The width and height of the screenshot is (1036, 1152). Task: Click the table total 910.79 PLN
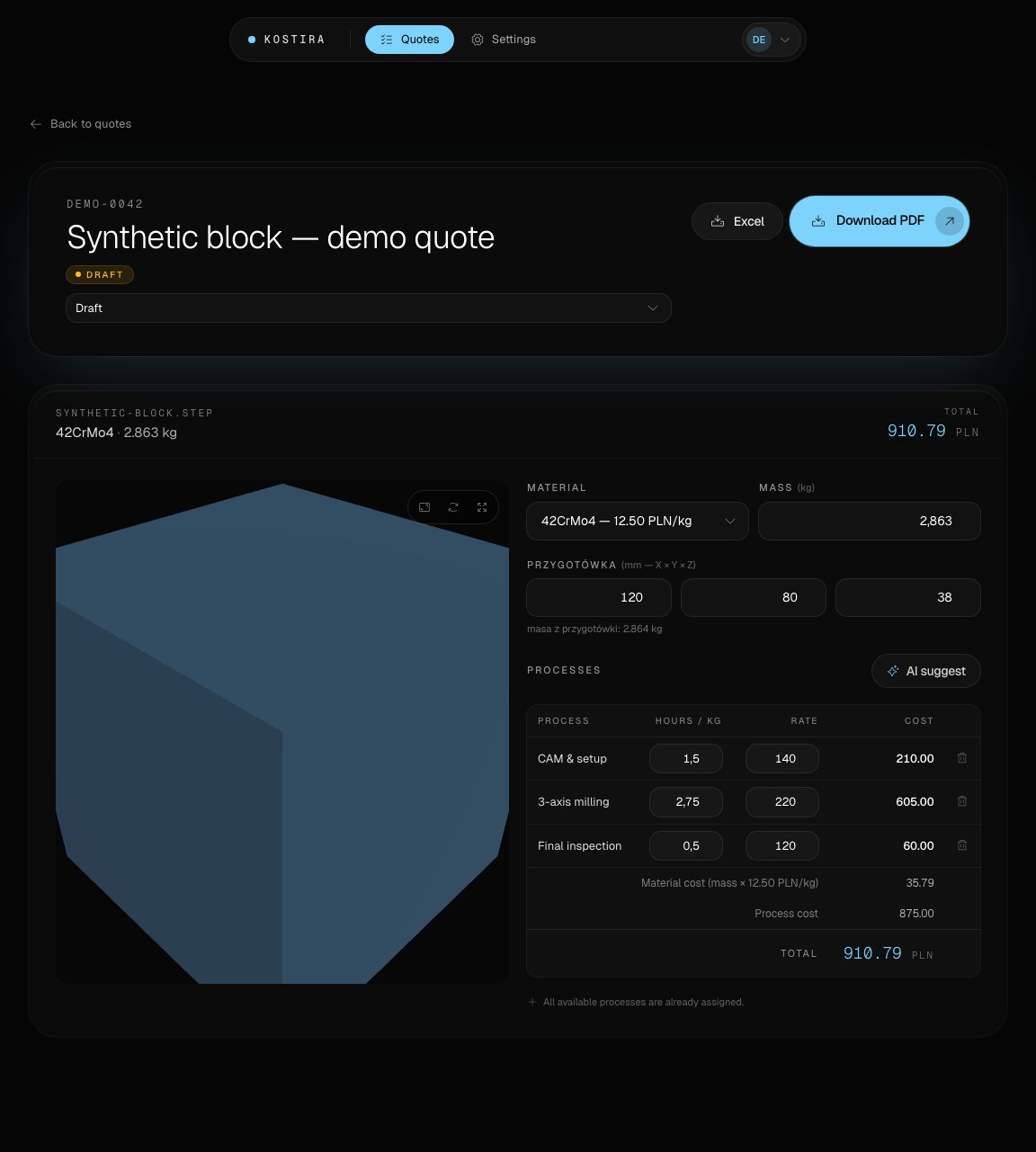coord(889,953)
